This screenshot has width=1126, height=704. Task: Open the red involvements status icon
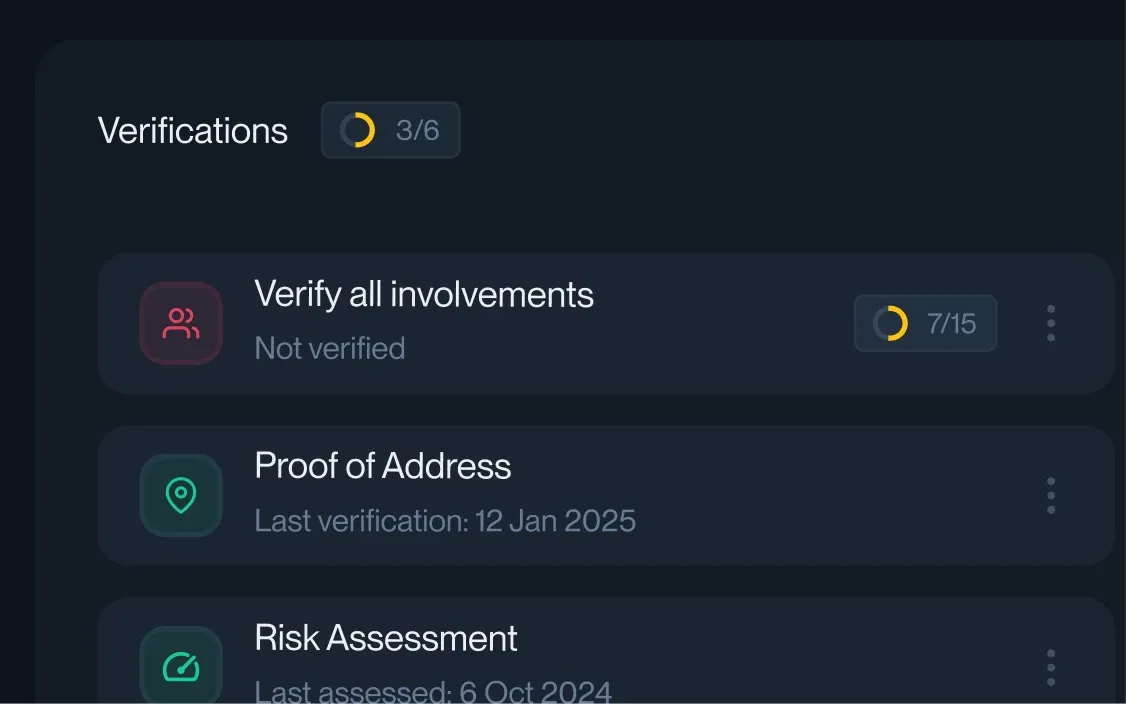click(x=180, y=322)
